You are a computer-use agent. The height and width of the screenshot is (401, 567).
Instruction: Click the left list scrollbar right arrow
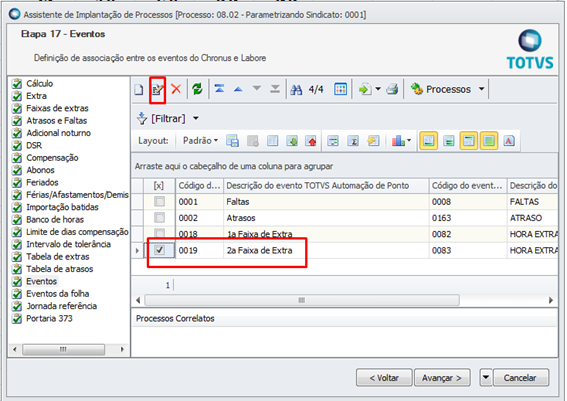tap(122, 349)
